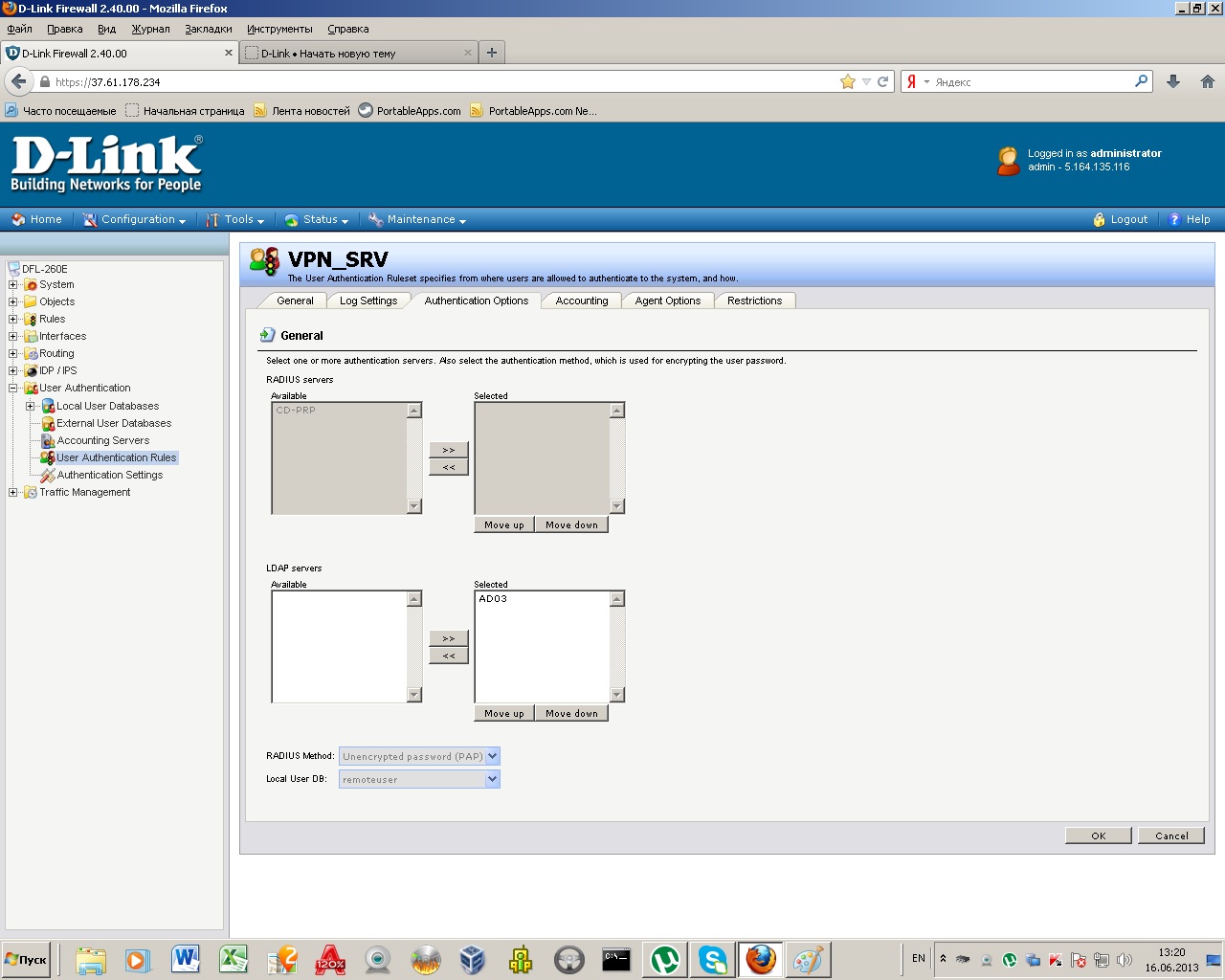Open Excel from the taskbar
The image size is (1225, 980).
pyautogui.click(x=234, y=959)
